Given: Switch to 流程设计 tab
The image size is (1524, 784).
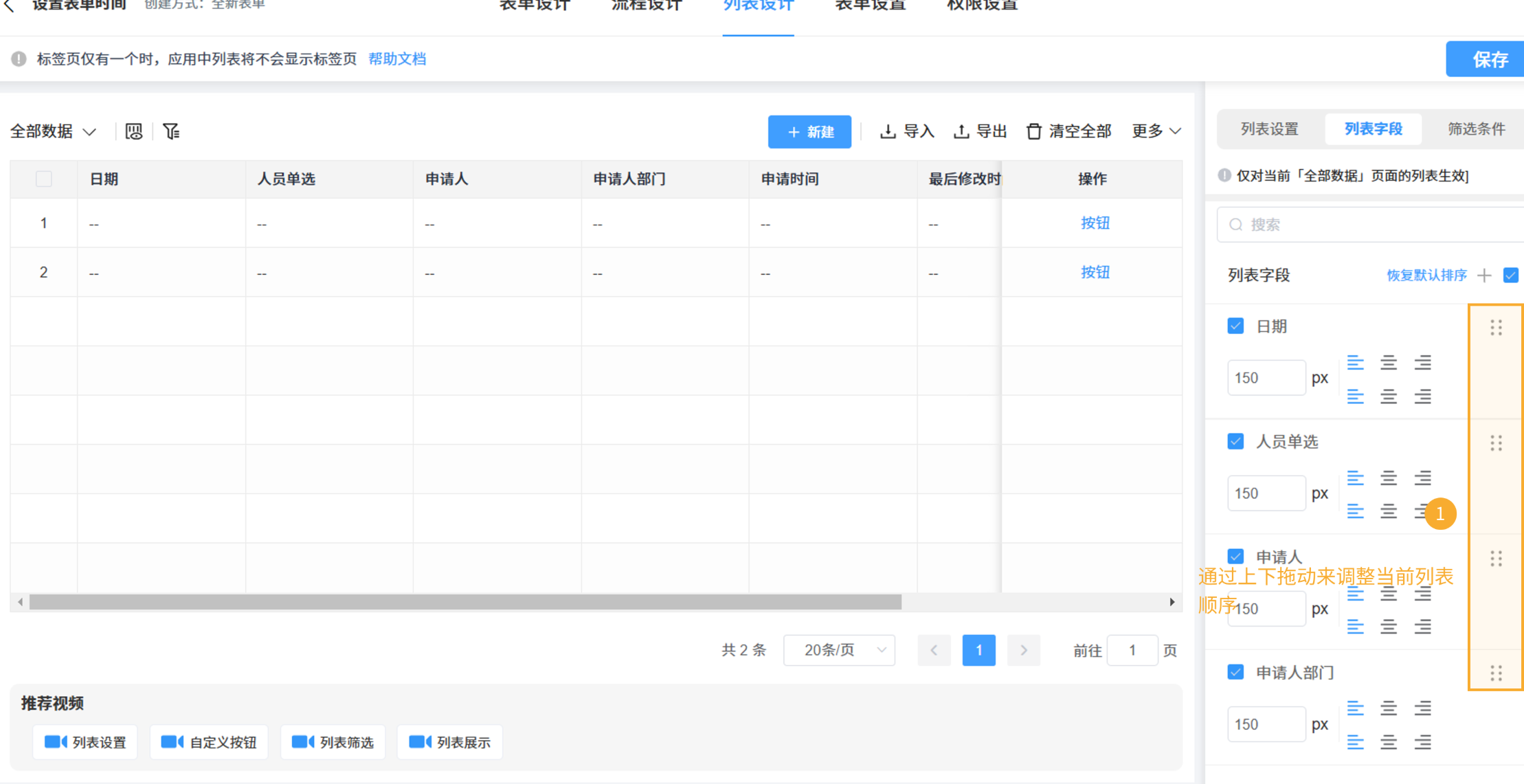Looking at the screenshot, I should (647, 5).
